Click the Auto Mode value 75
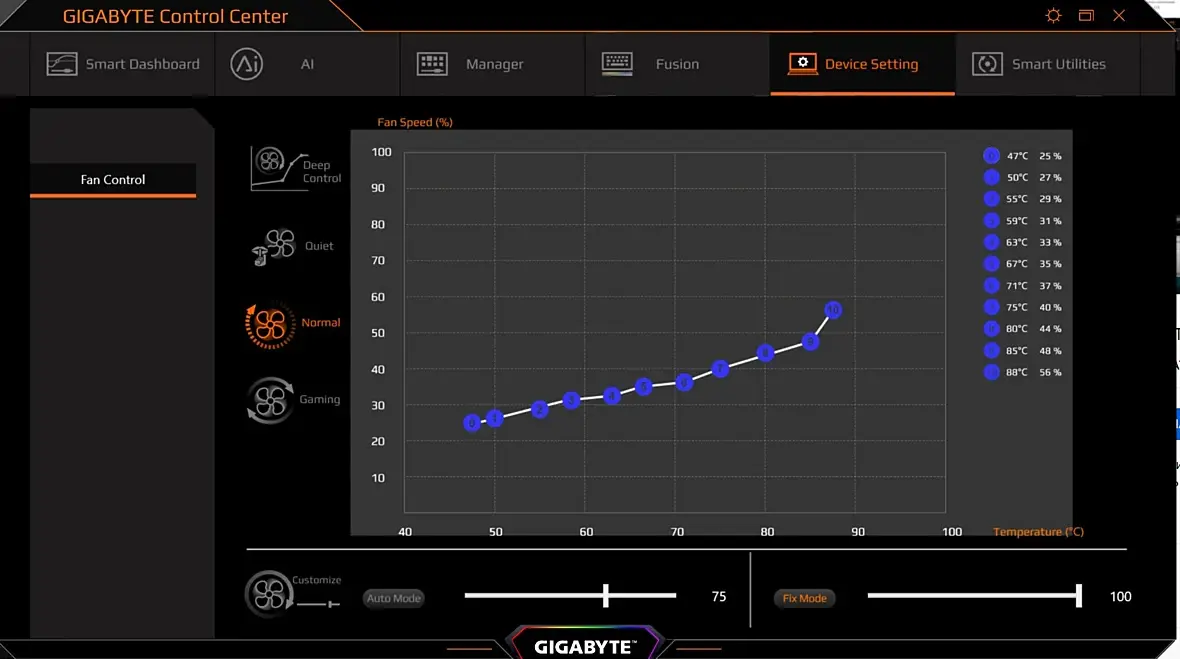Screen dimensions: 1180x659 (719, 597)
